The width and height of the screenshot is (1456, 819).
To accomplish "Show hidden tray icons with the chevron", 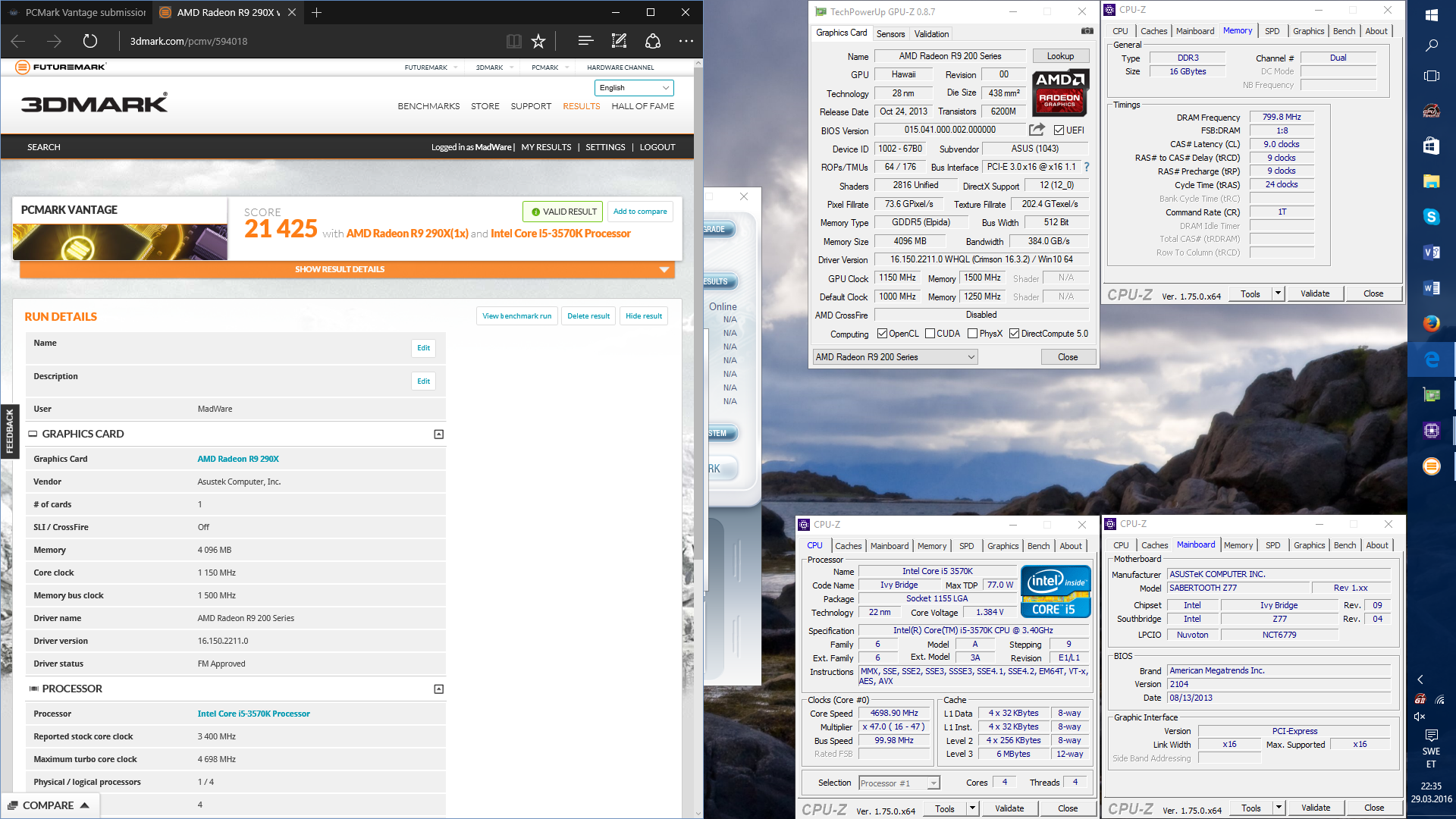I will coord(1420,679).
